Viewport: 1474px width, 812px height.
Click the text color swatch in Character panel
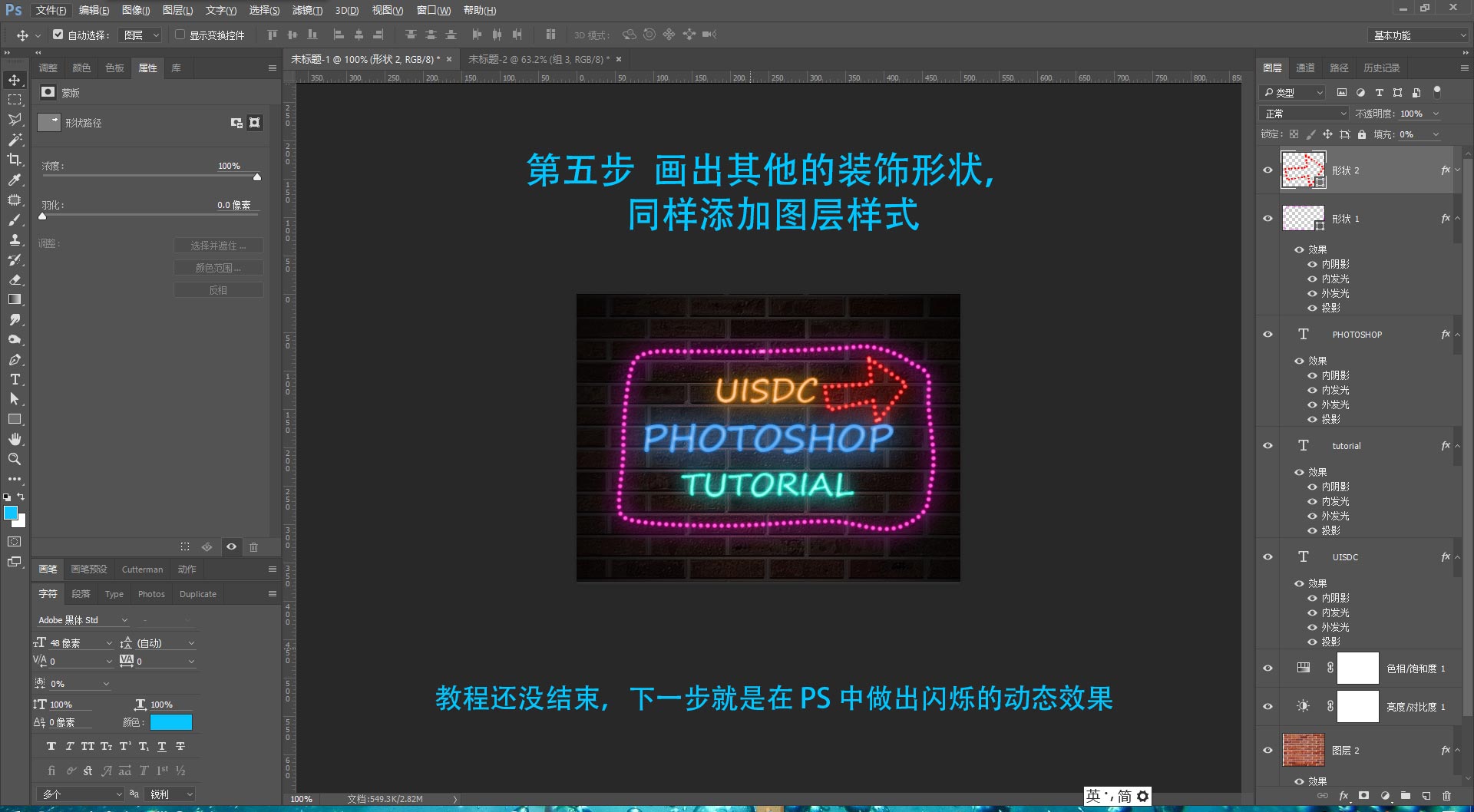pos(171,722)
